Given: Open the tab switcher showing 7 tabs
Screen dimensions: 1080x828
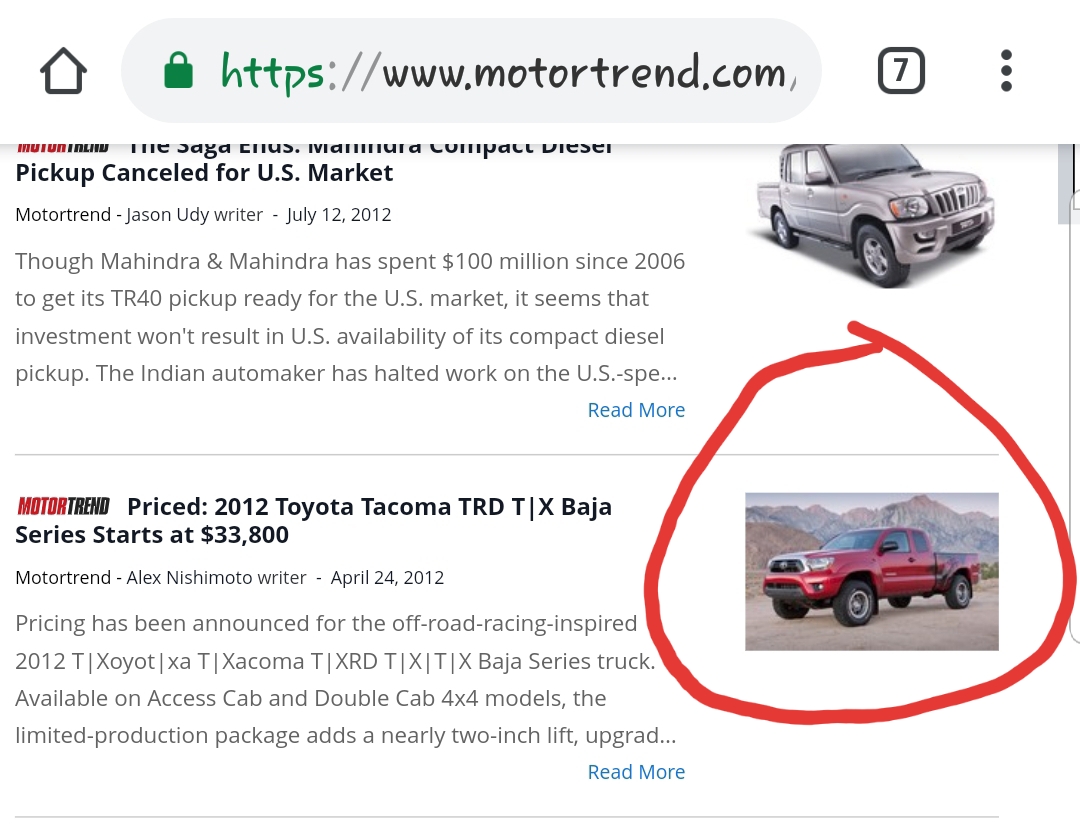Looking at the screenshot, I should 900,72.
